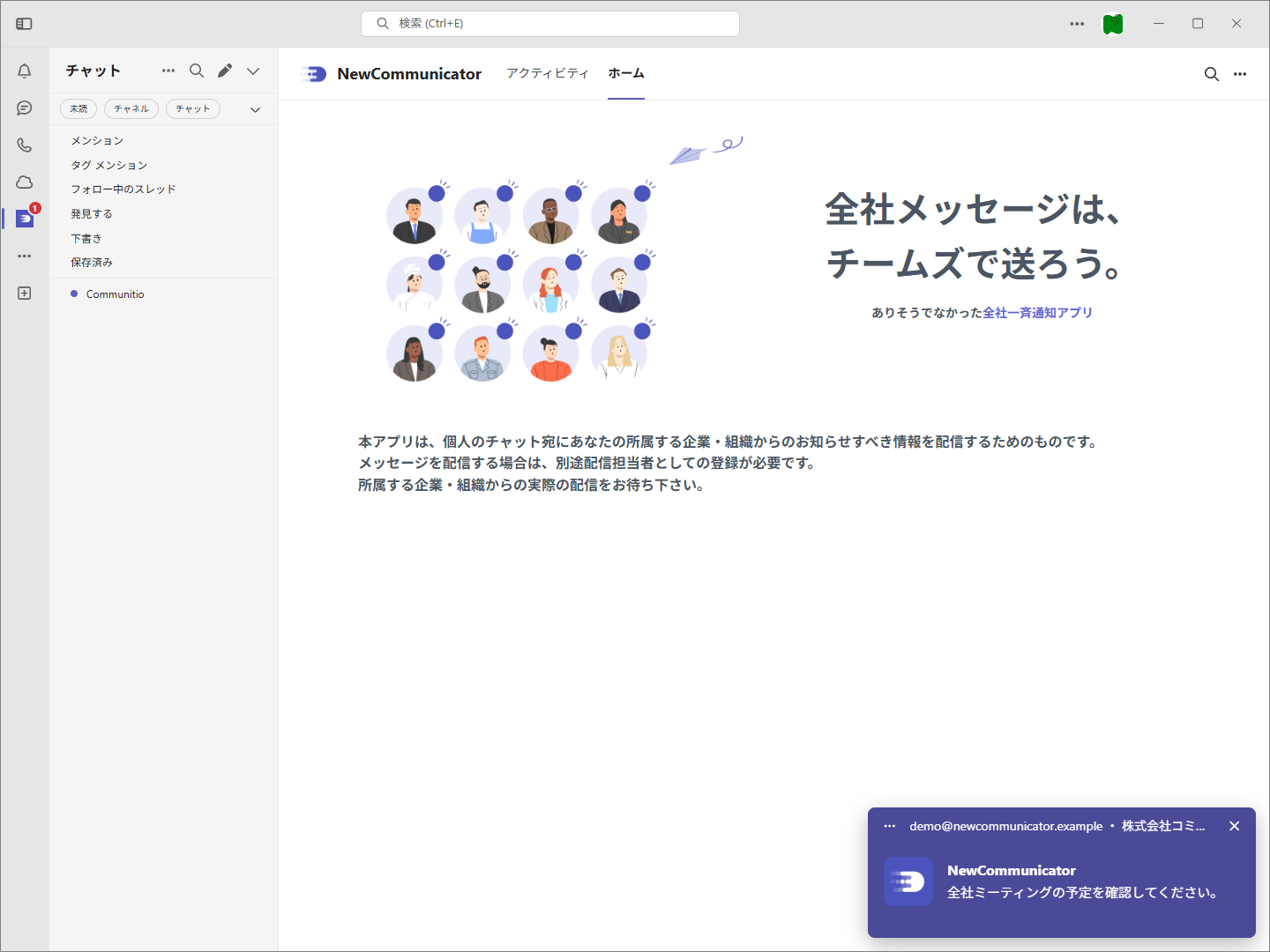
Task: Open settings and more ellipsis in title bar
Action: click(1077, 24)
